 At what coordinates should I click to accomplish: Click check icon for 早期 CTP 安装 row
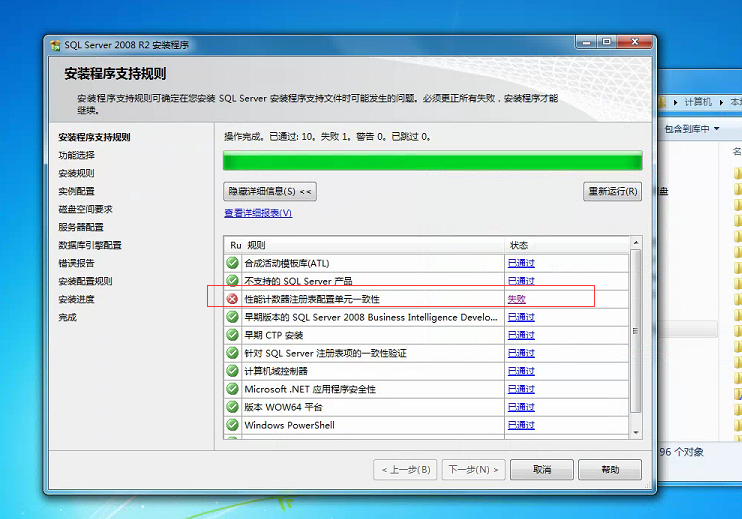[232, 334]
